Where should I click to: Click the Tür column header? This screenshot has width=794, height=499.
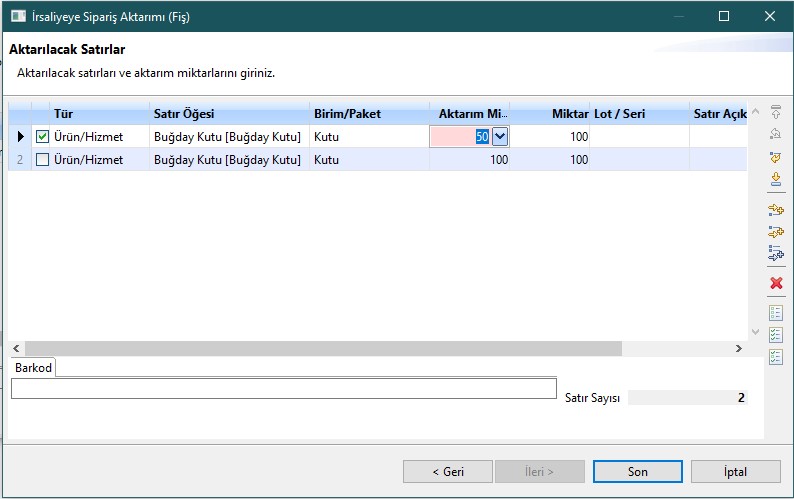pyautogui.click(x=100, y=113)
